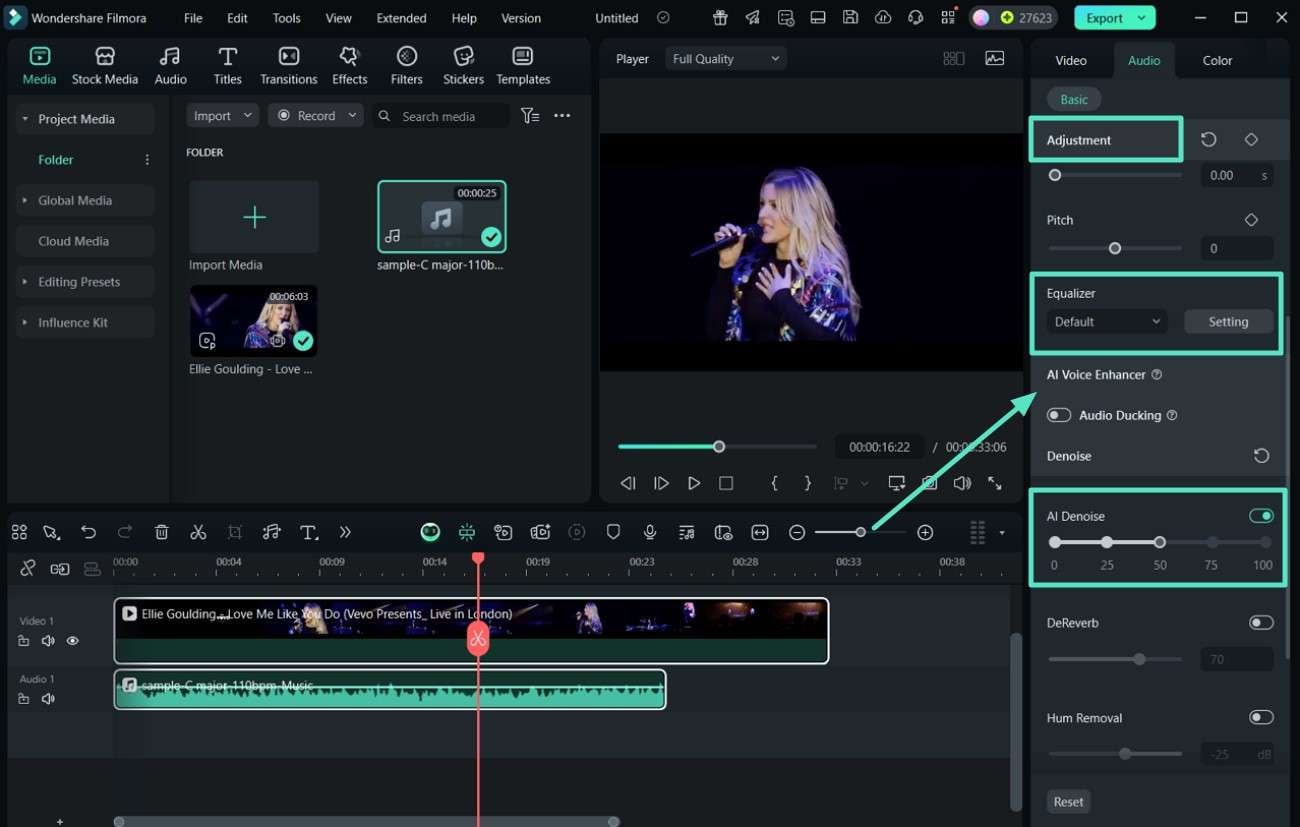This screenshot has width=1300, height=827.
Task: Add text with the T tool
Action: click(309, 532)
